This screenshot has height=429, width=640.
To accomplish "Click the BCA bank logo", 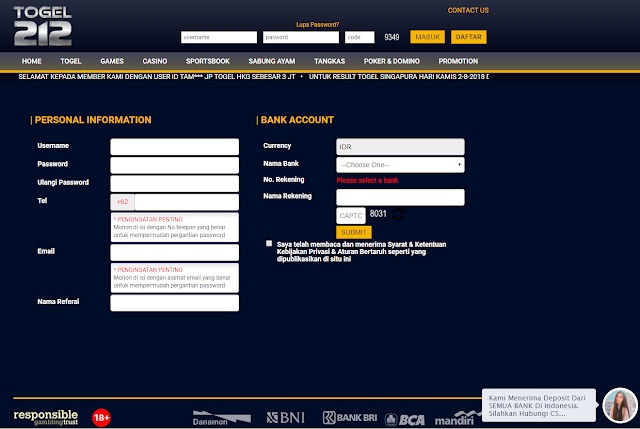I will point(405,420).
